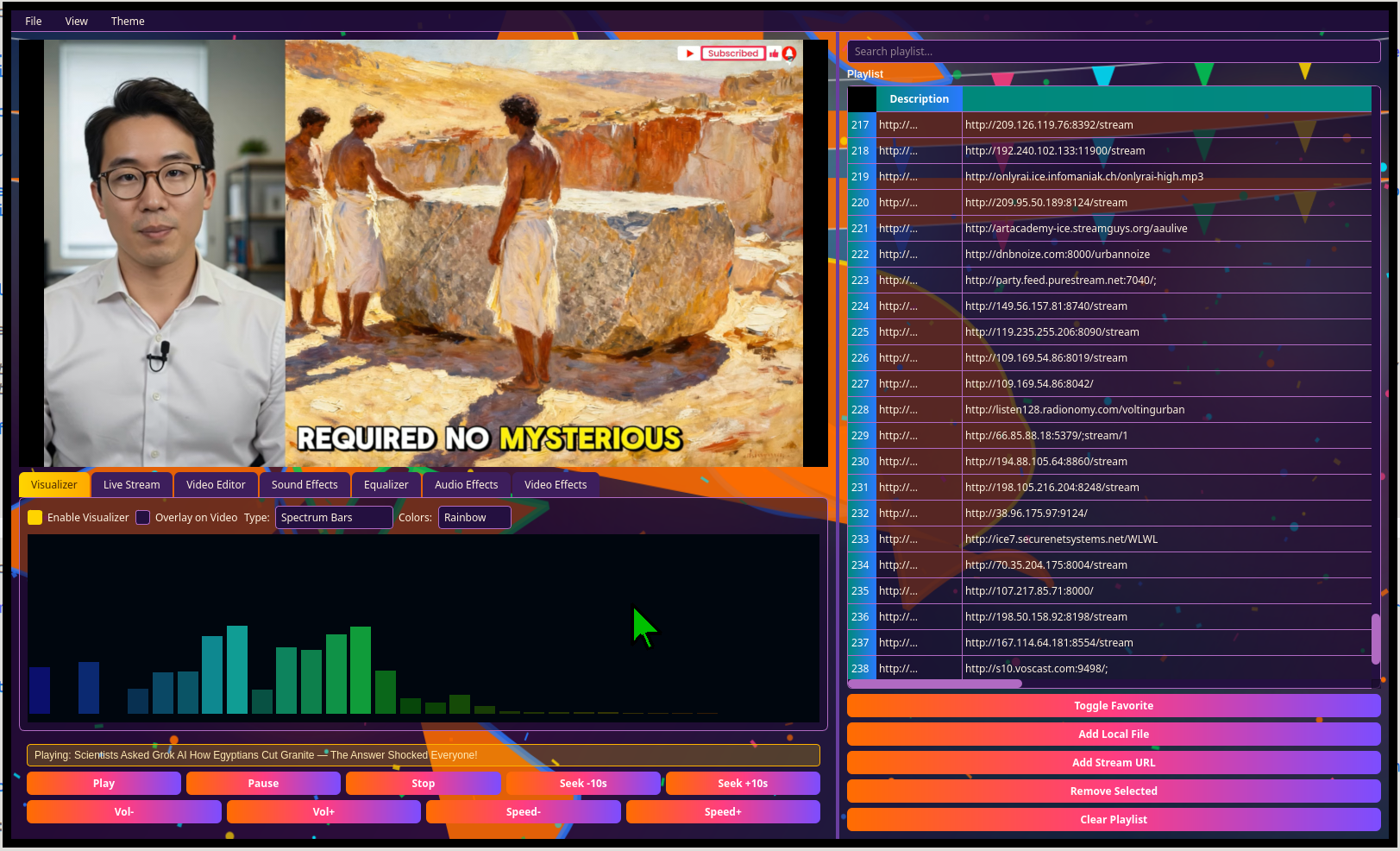Go to the Audio Effects tab
Viewport: 1400px width, 851px height.
(467, 485)
